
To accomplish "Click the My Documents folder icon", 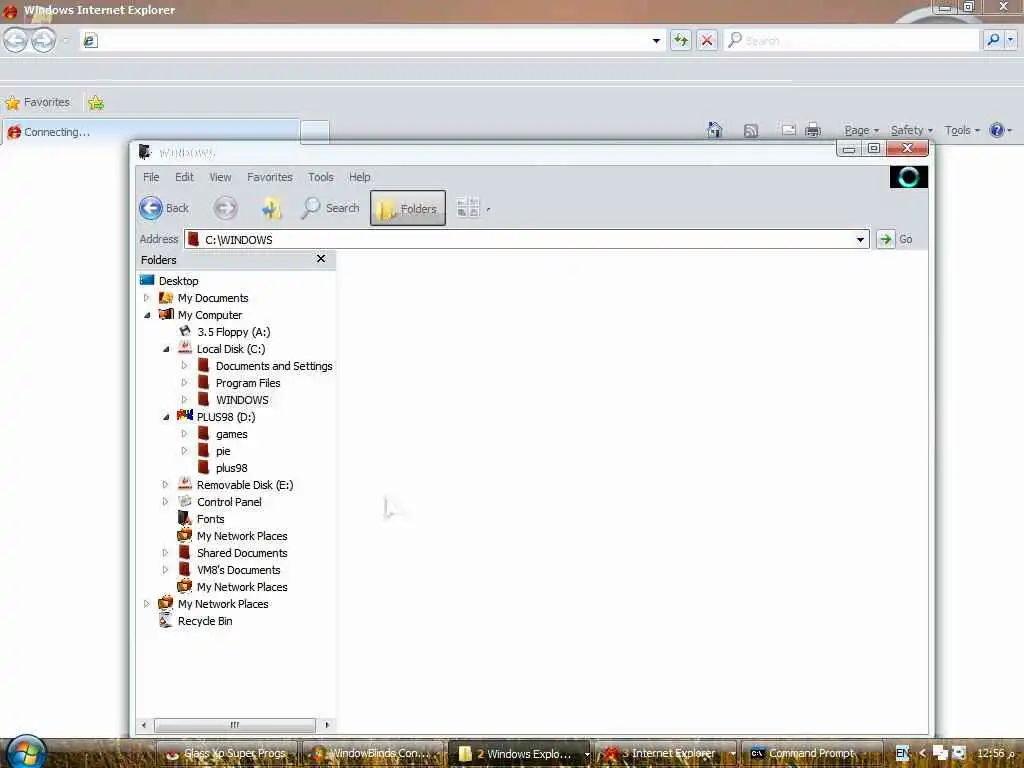I will [166, 298].
